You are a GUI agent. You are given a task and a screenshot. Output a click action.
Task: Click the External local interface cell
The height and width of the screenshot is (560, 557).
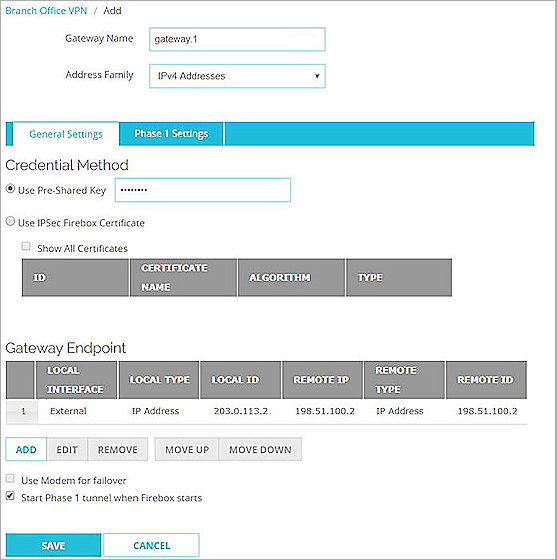coord(68,411)
